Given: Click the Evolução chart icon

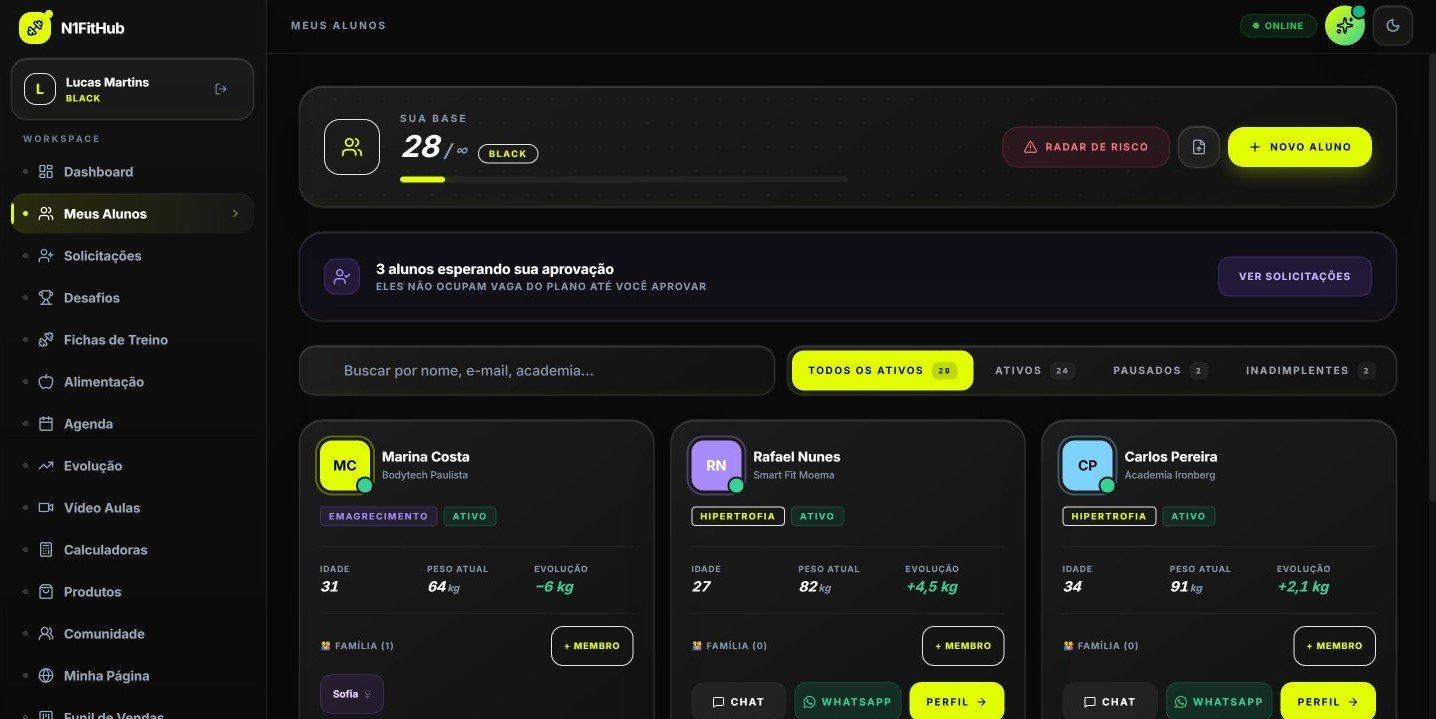Looking at the screenshot, I should (x=46, y=466).
